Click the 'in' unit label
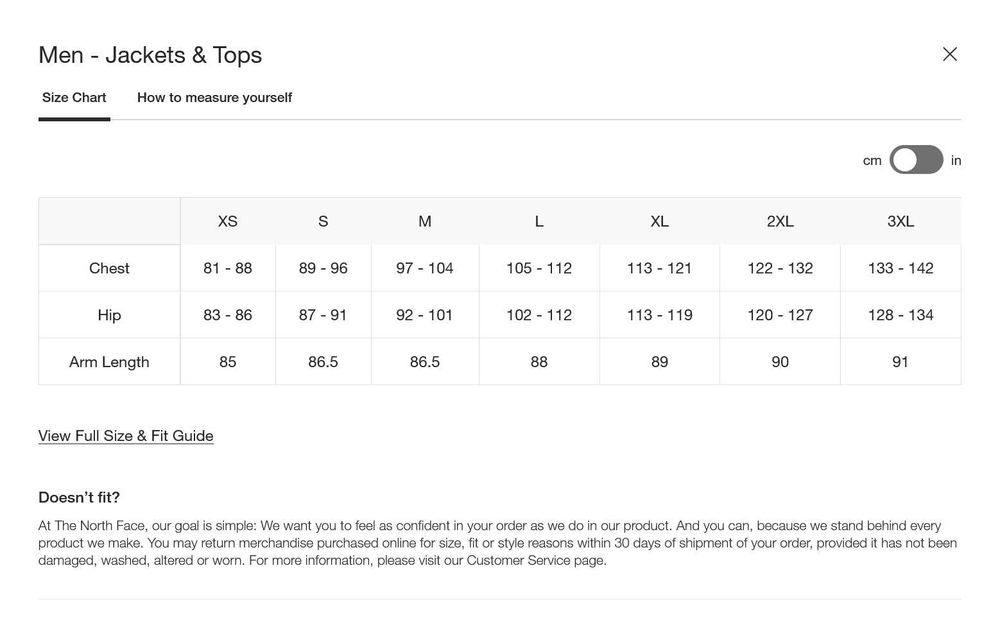Viewport: 1000px width, 638px height. click(956, 160)
